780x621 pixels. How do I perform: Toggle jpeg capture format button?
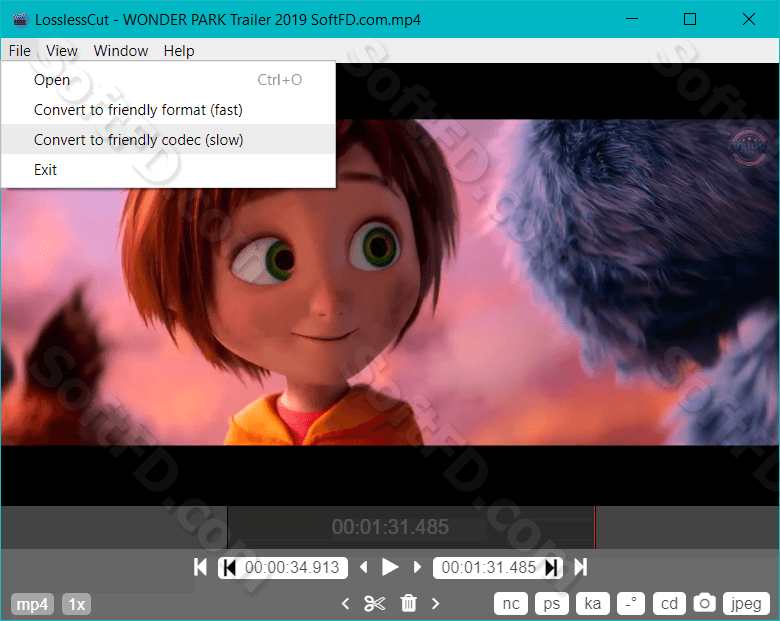(746, 604)
